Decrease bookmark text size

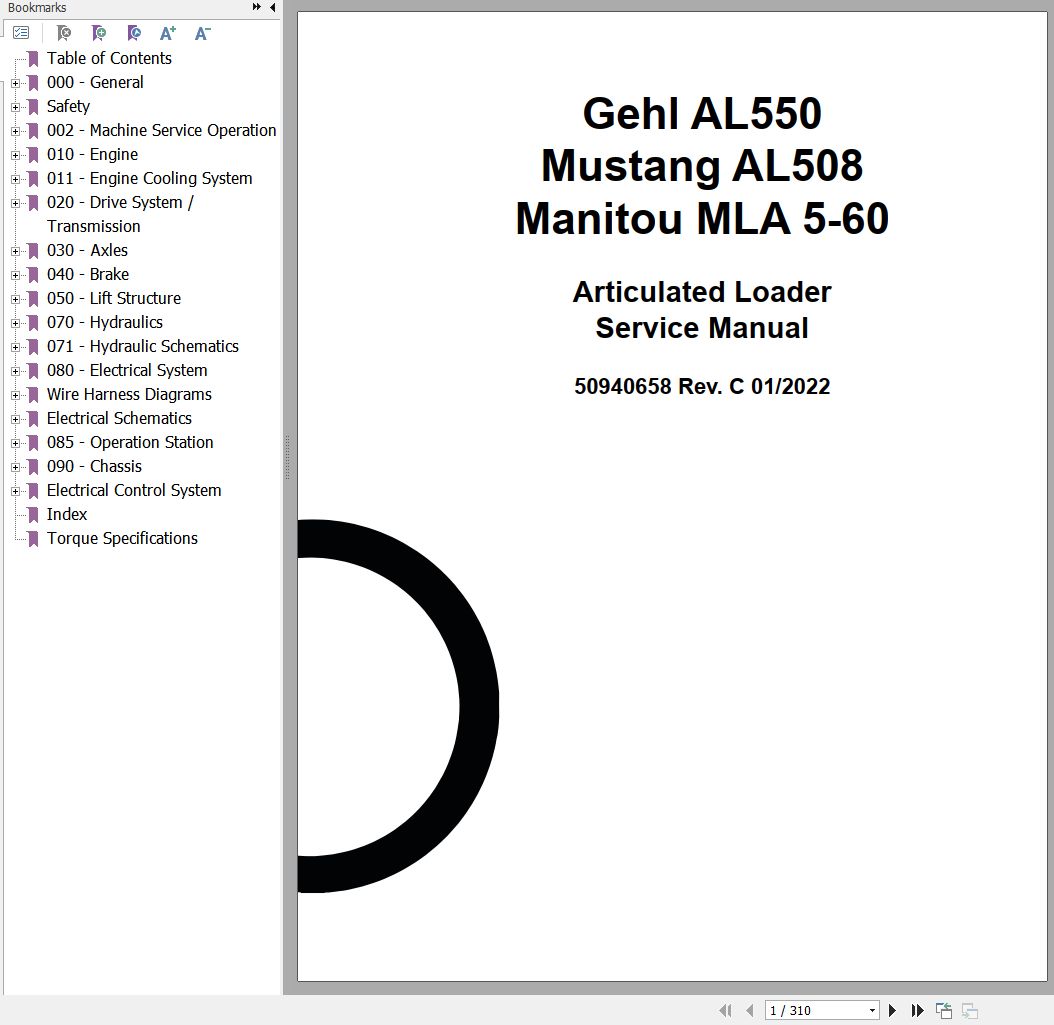(202, 32)
